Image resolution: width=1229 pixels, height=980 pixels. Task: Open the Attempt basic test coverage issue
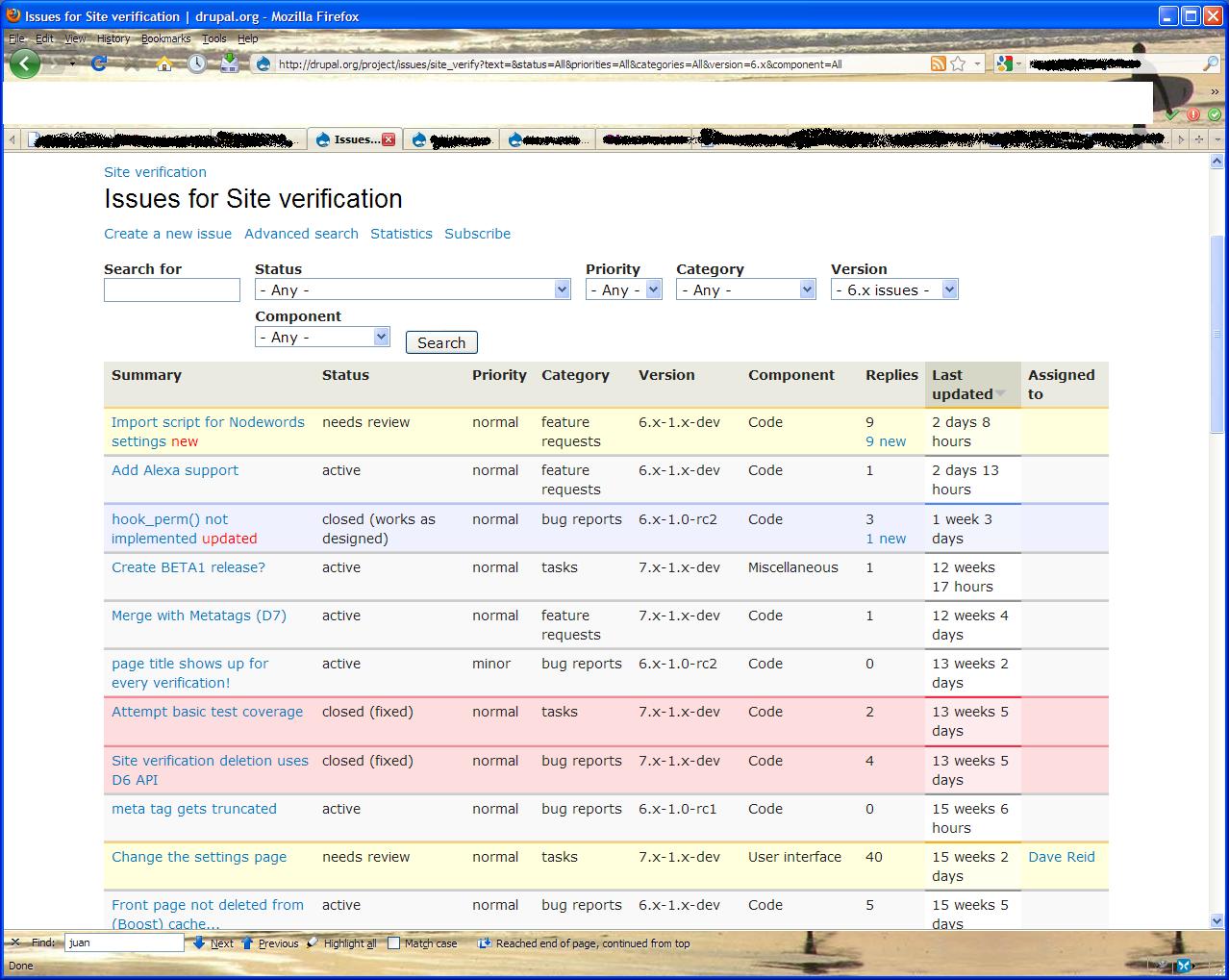[207, 712]
